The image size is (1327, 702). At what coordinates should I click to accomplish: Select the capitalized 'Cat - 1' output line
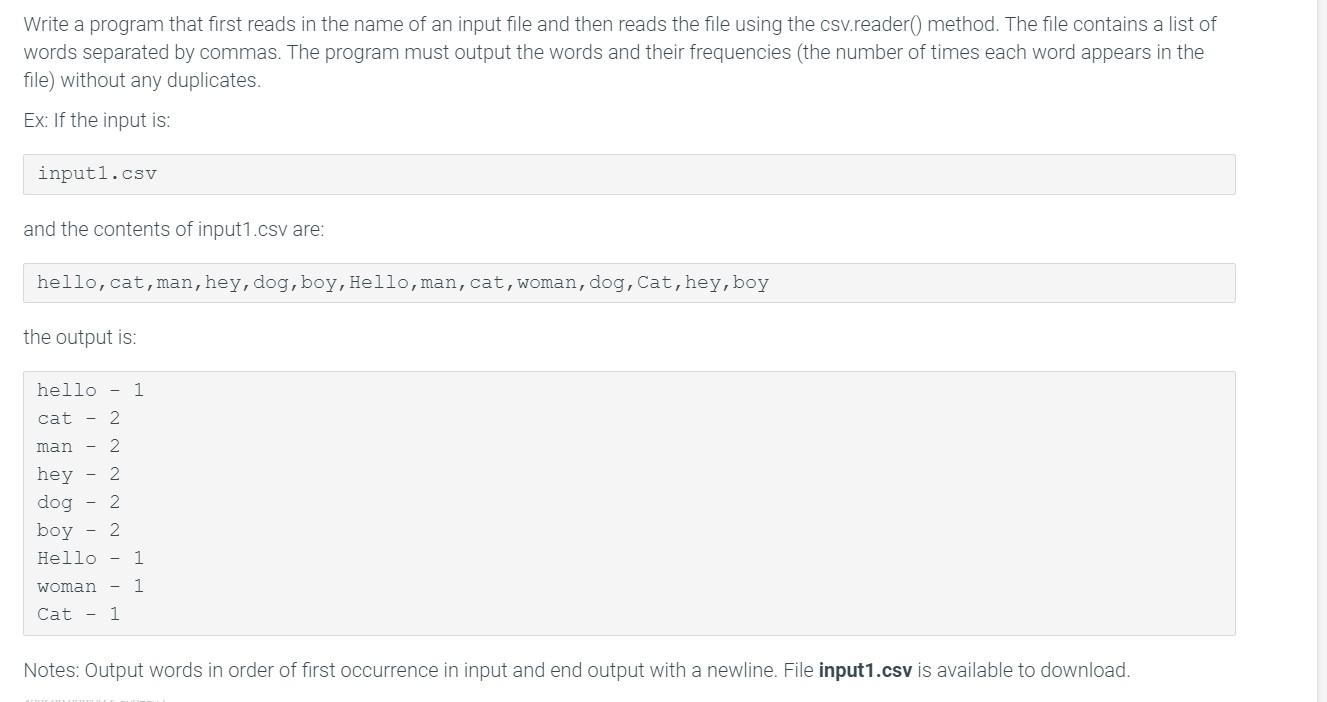click(x=78, y=614)
